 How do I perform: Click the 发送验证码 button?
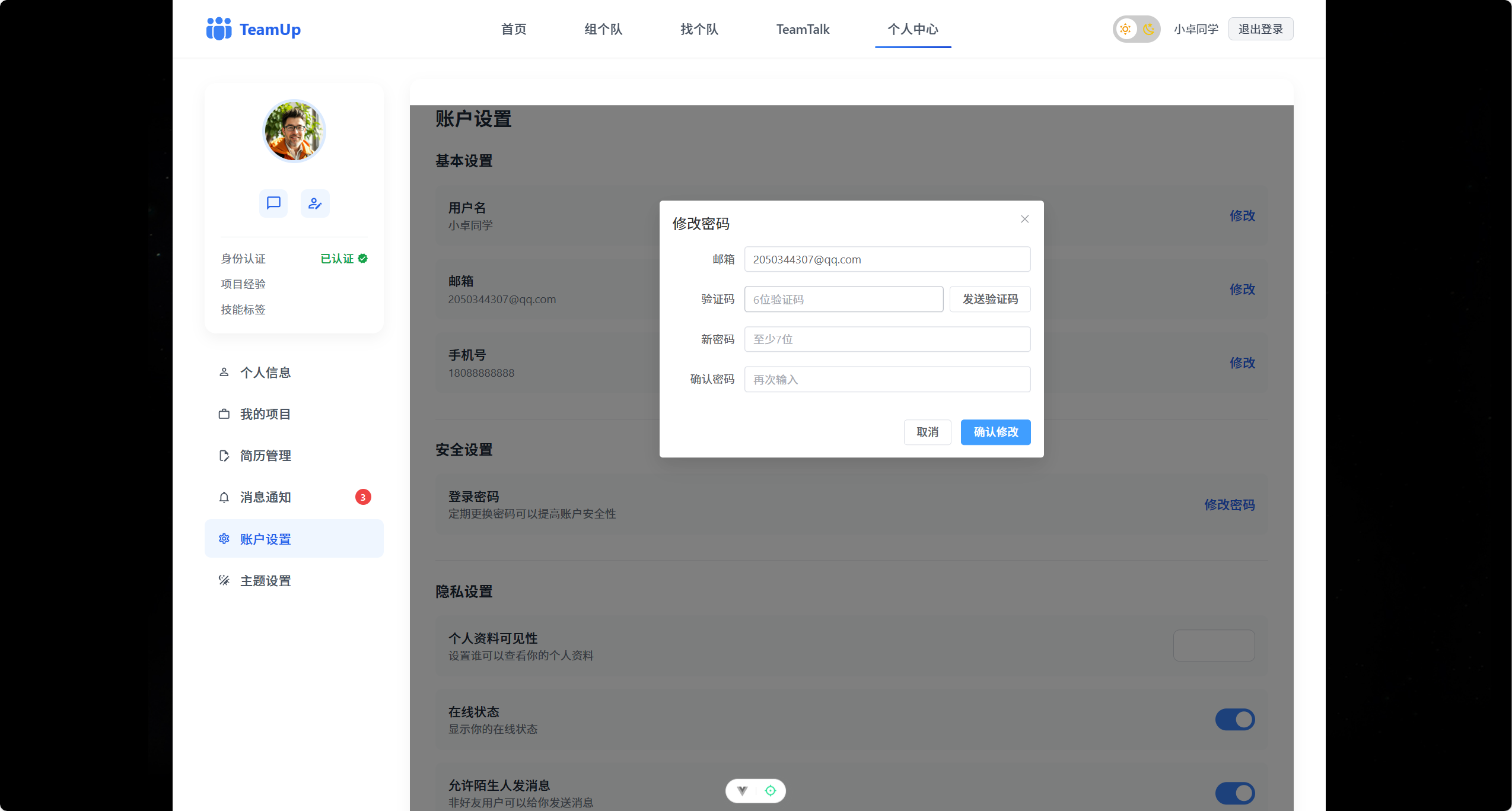click(989, 299)
